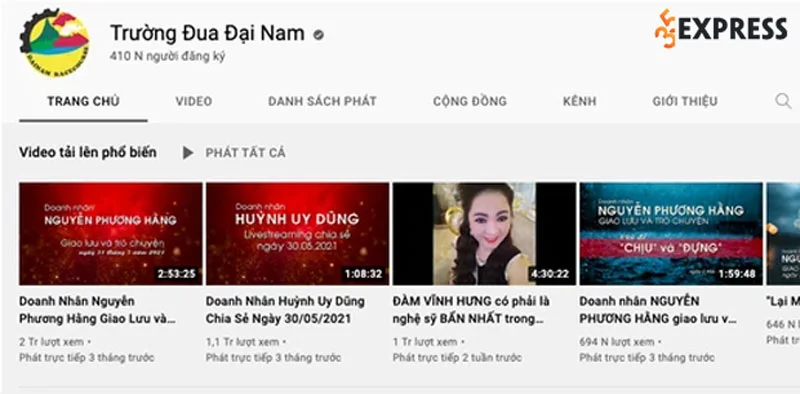Image resolution: width=800 pixels, height=394 pixels.
Task: Click the 410 N người đăng ký subscriber count
Action: pyautogui.click(x=167, y=56)
